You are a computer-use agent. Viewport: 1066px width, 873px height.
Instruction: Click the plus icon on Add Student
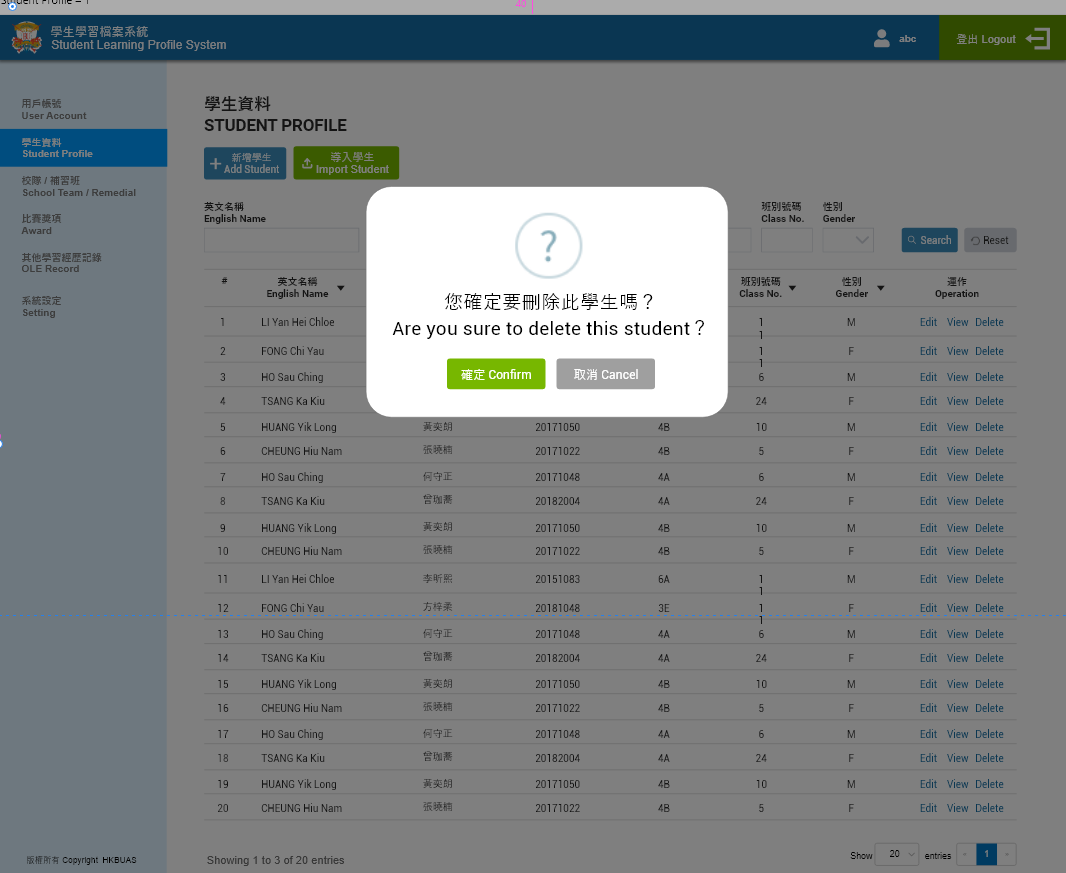pos(215,164)
